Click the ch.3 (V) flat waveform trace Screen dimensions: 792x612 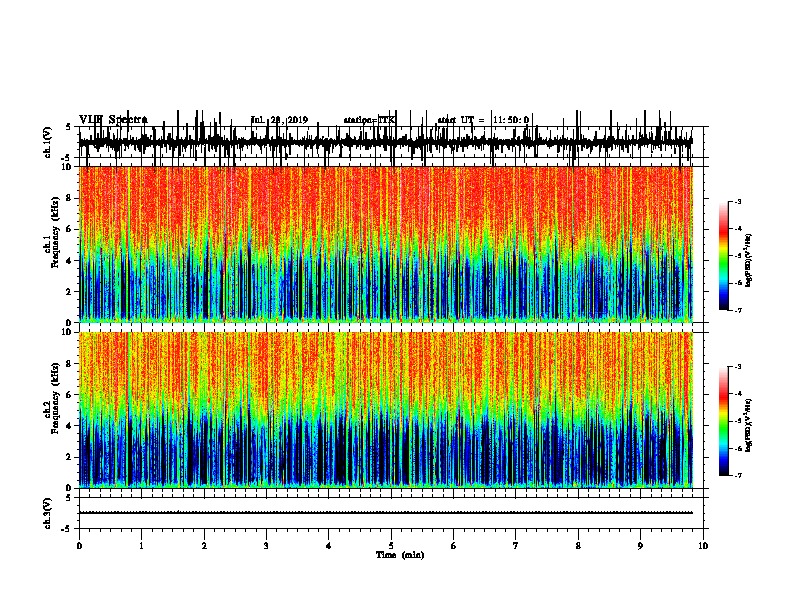[385, 513]
